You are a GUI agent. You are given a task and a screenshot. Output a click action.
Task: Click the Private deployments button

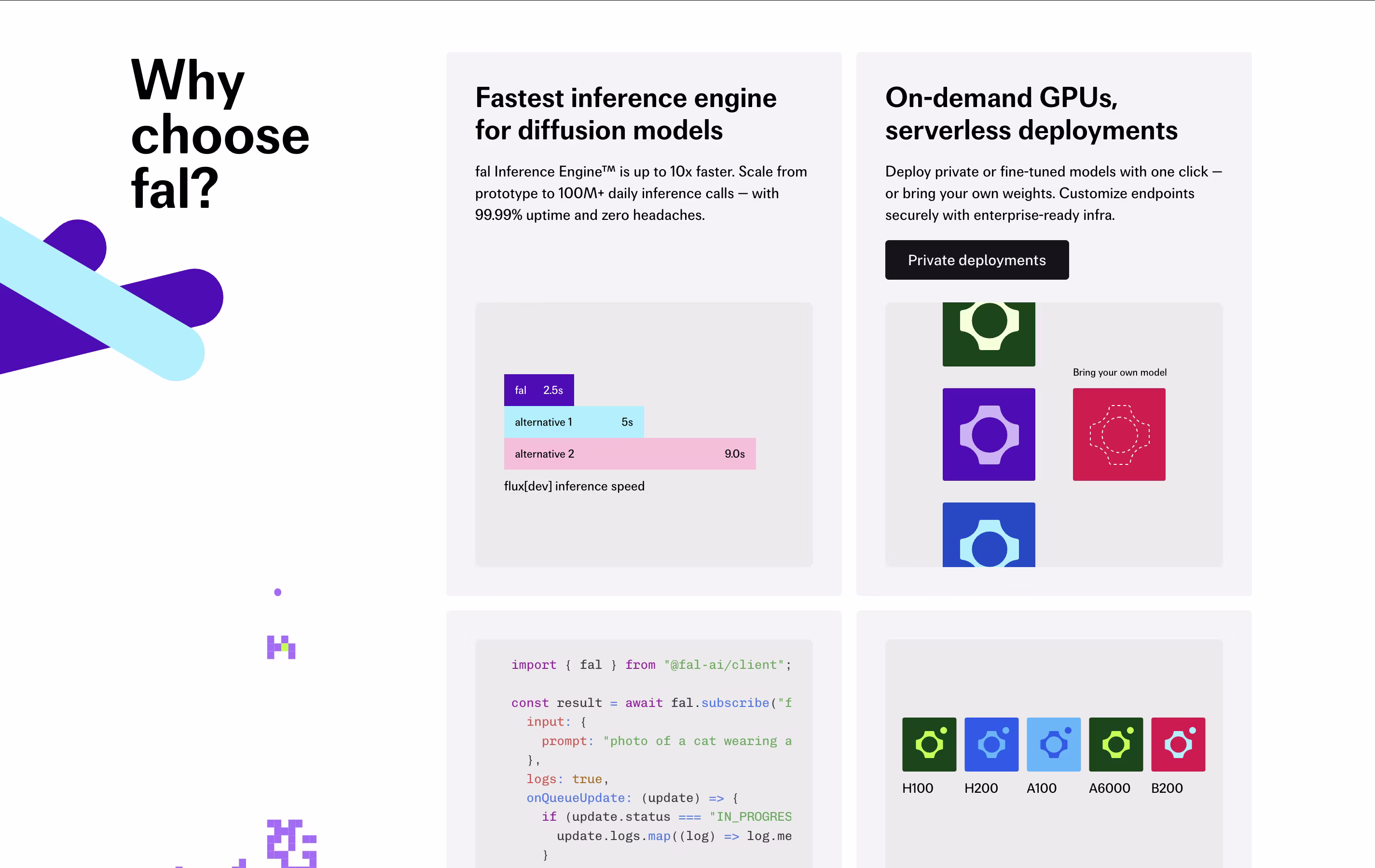point(976,260)
